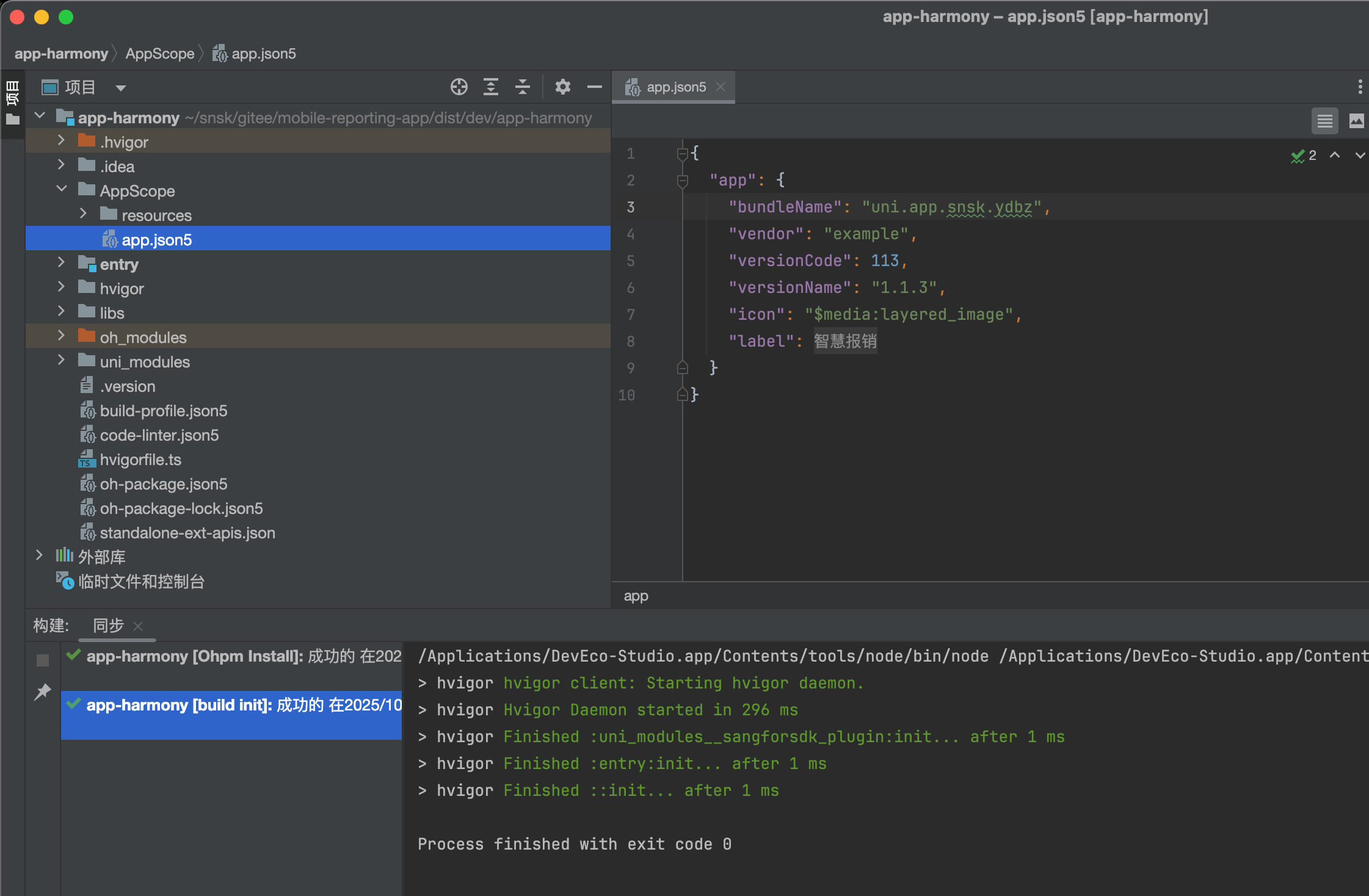Screen dimensions: 1369x896
Task: Click the pin tab icon in build panel
Action: 43,692
